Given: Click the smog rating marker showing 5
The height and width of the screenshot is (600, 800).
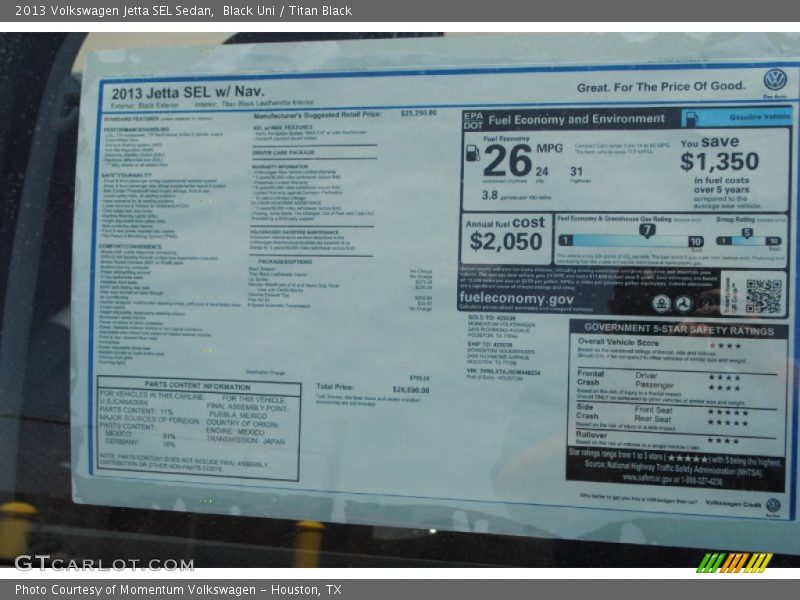Looking at the screenshot, I should 746,233.
